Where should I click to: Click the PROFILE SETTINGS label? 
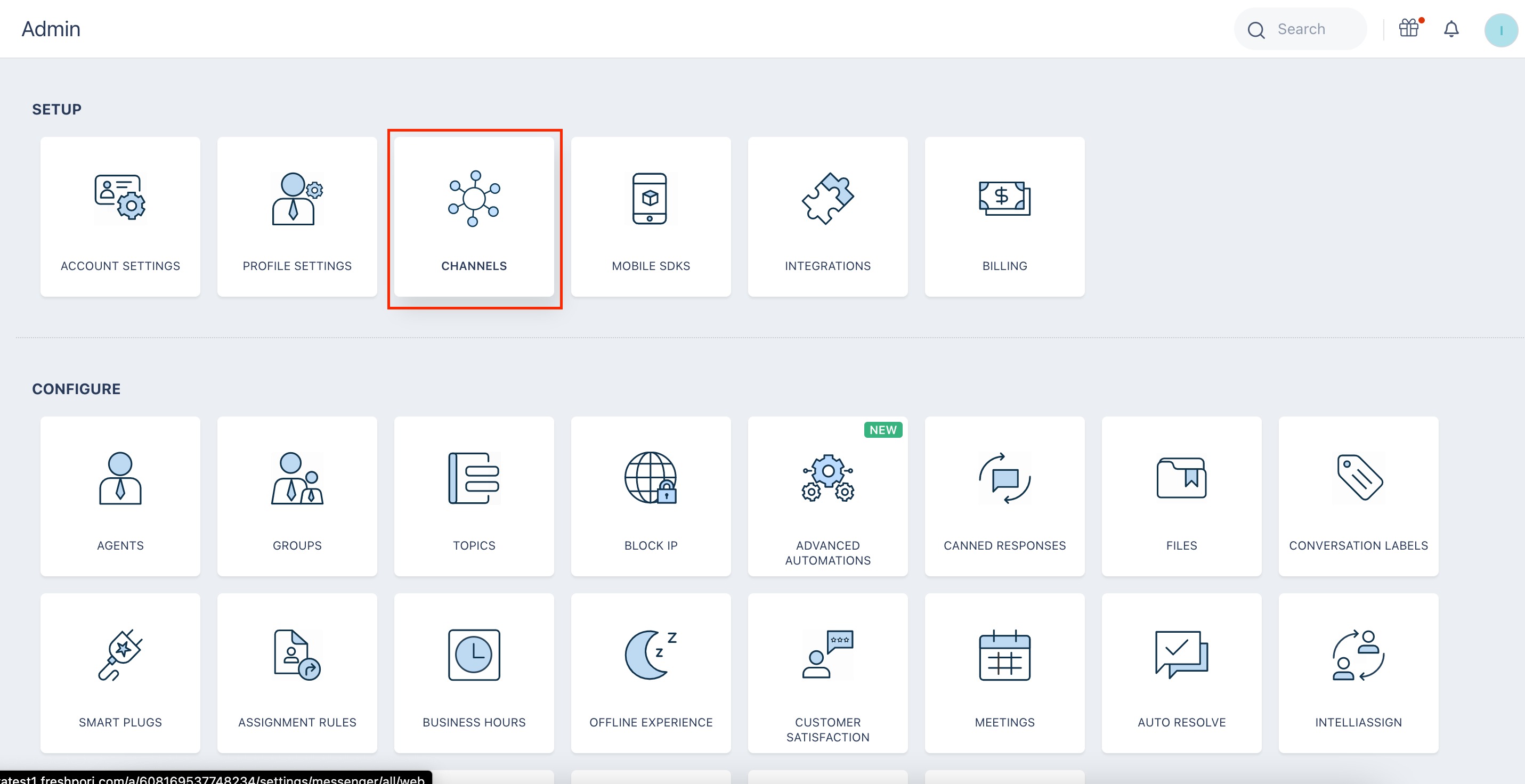pos(297,266)
